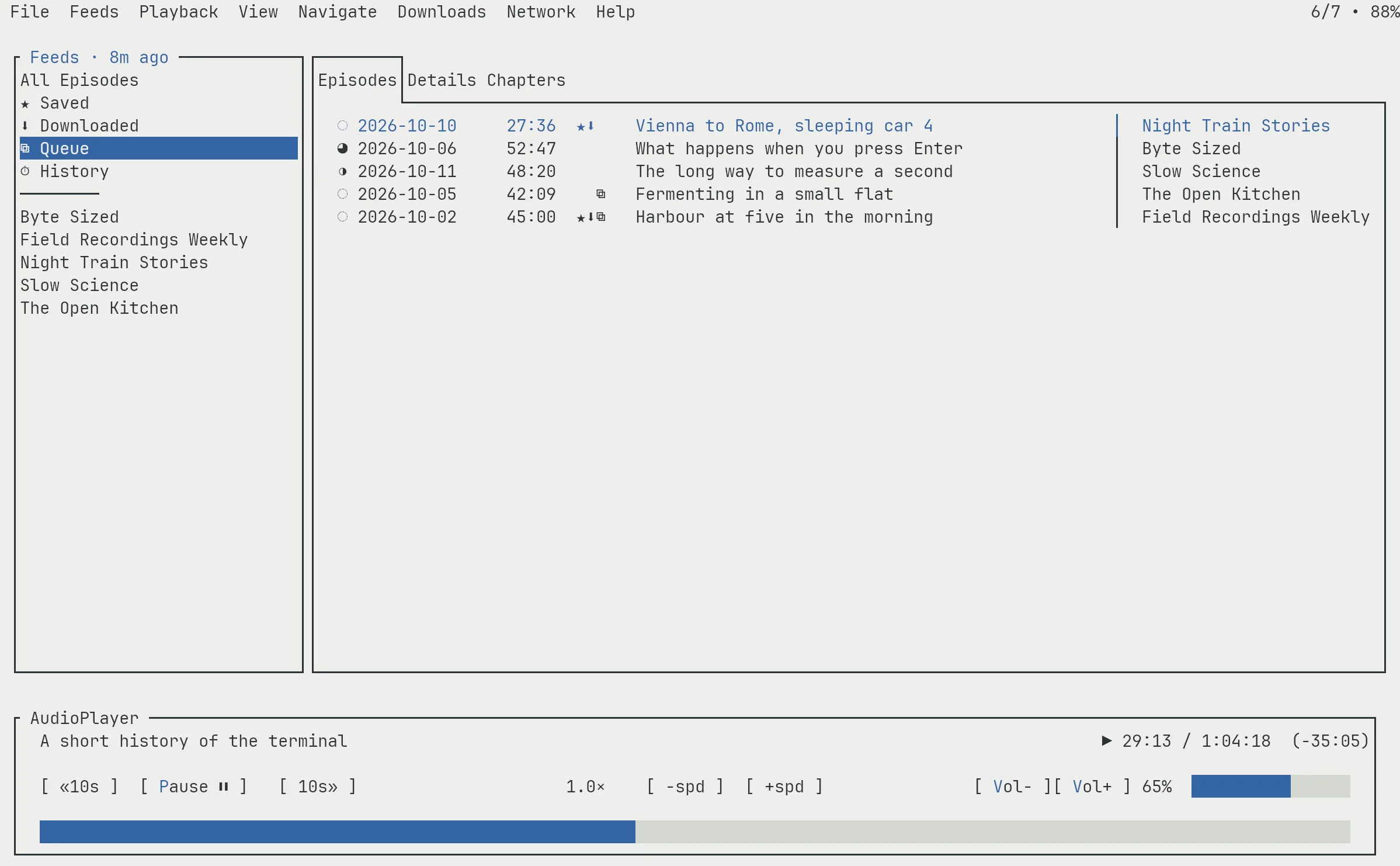Open The Open Kitchen feed in sidebar
Screen dimensions: 1400x866
point(99,308)
